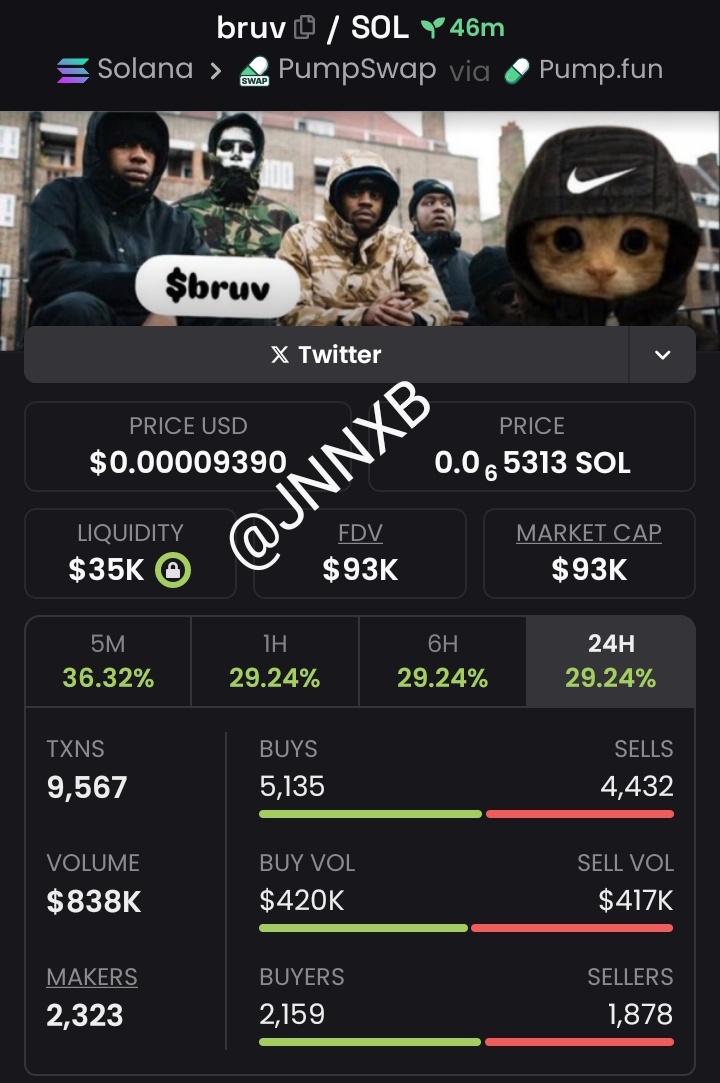Click the green liquidity lock icon
The image size is (720, 1083).
point(173,570)
